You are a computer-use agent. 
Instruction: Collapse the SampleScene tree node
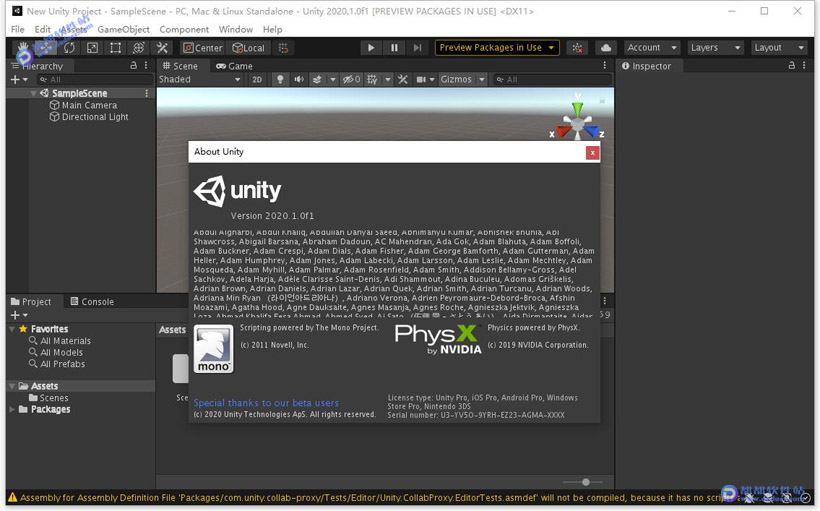coord(33,93)
